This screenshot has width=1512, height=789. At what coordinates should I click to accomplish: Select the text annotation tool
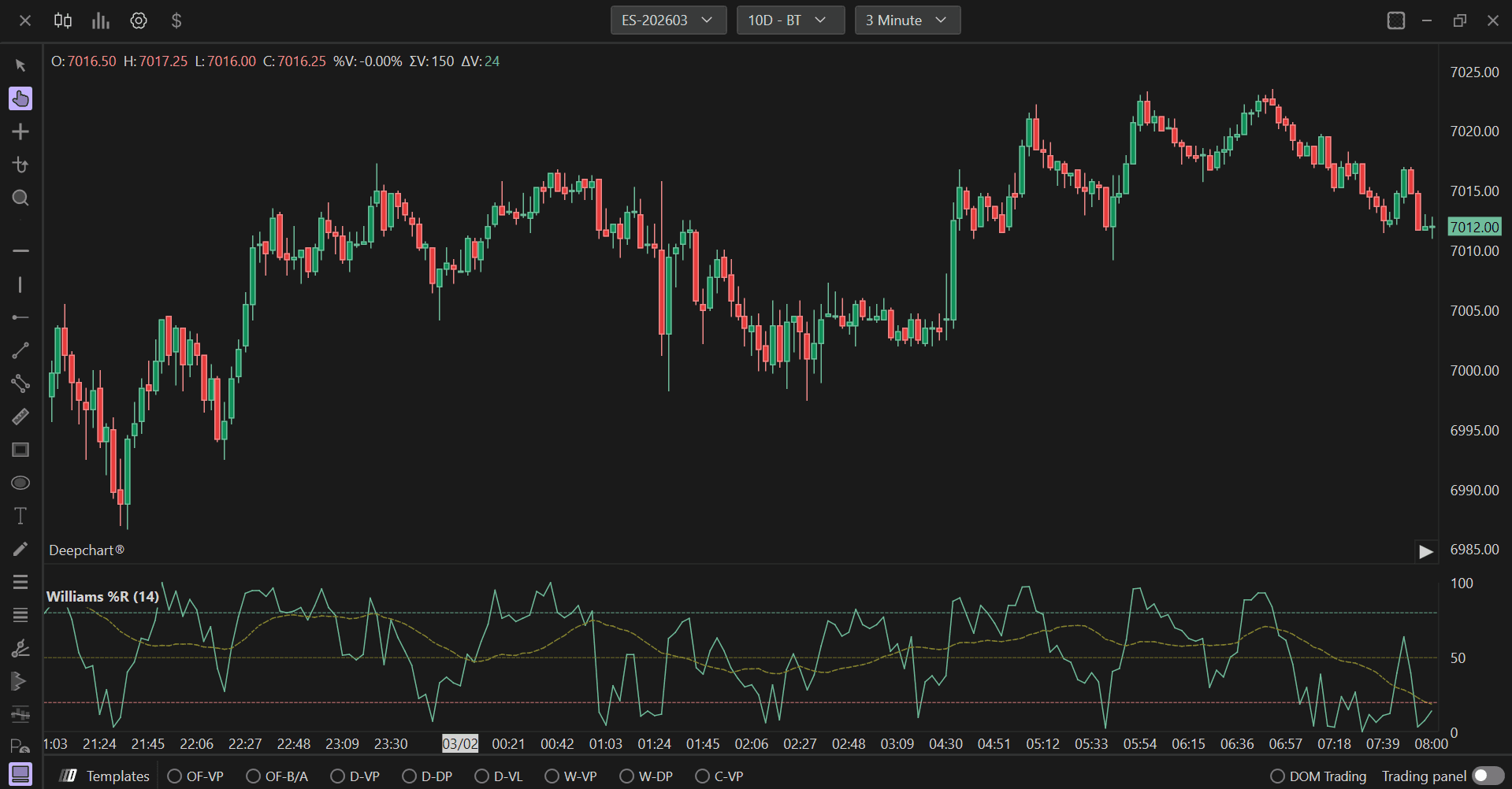(20, 516)
